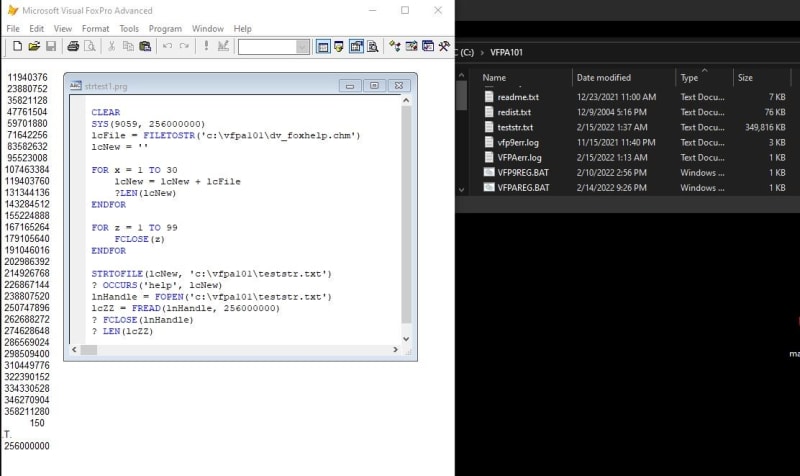This screenshot has height=476, width=800.
Task: Create a new file from toolbar
Action: 17,46
